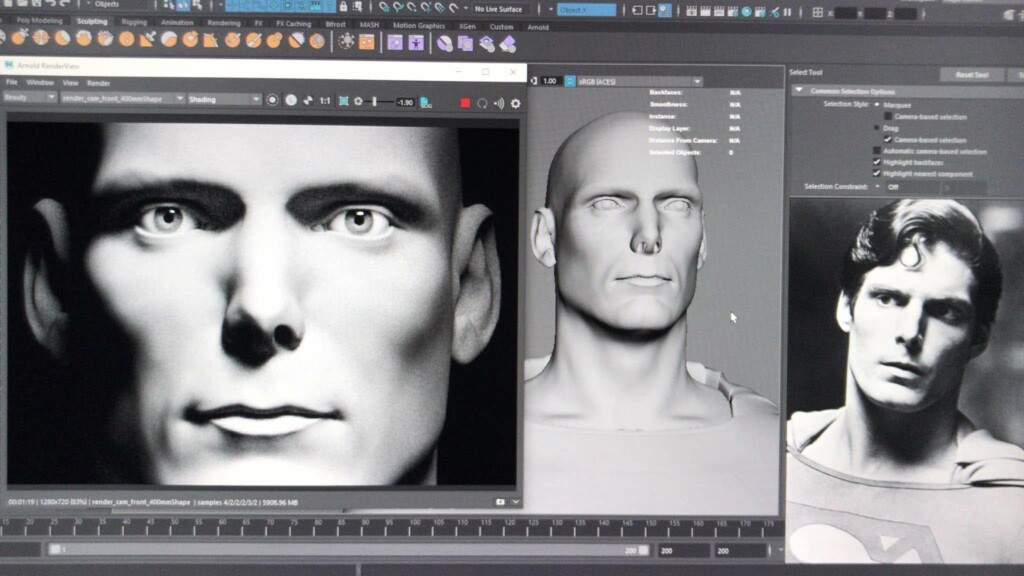Open the No Live Surface field
Viewport: 1024px width, 576px height.
click(x=500, y=9)
